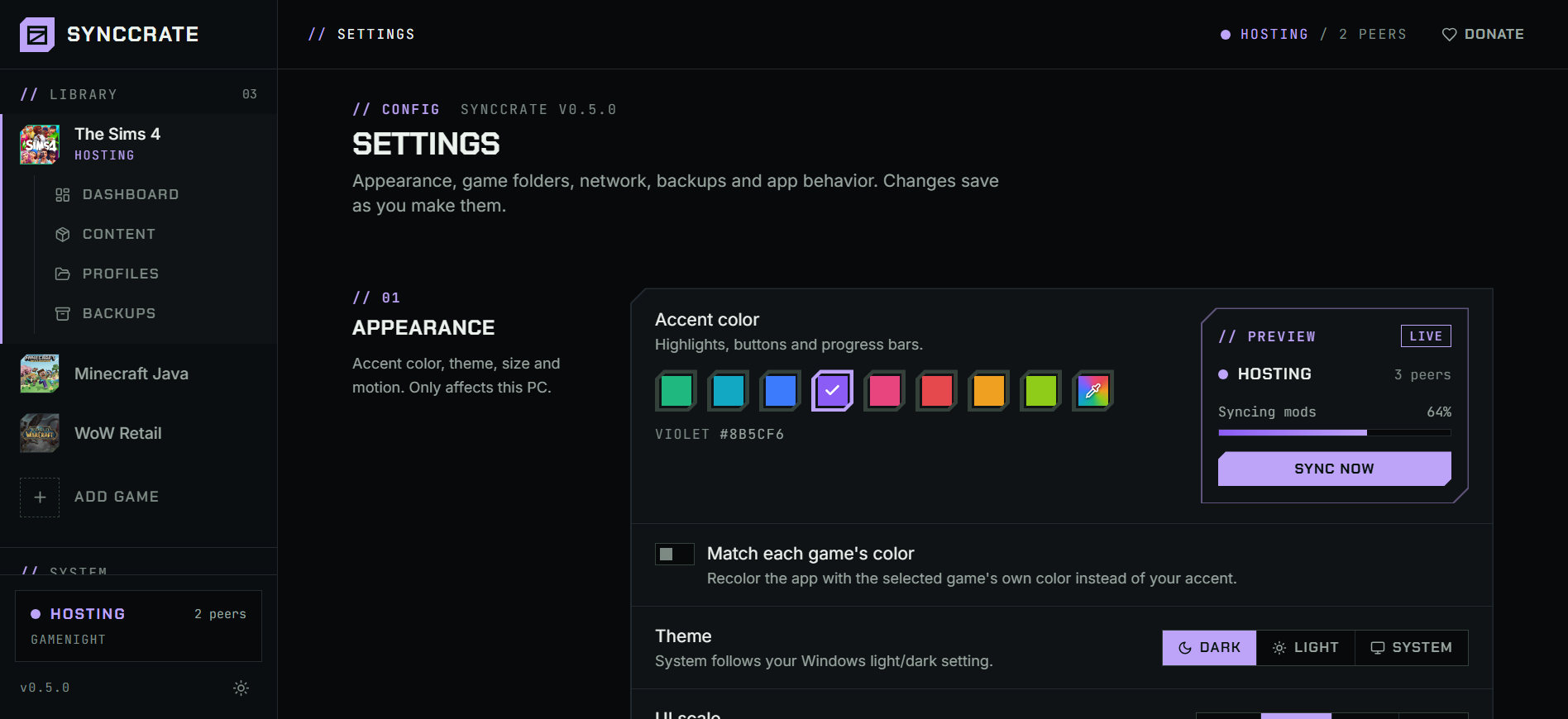Click the '// SETTINGS' breadcrumb

coord(361,35)
